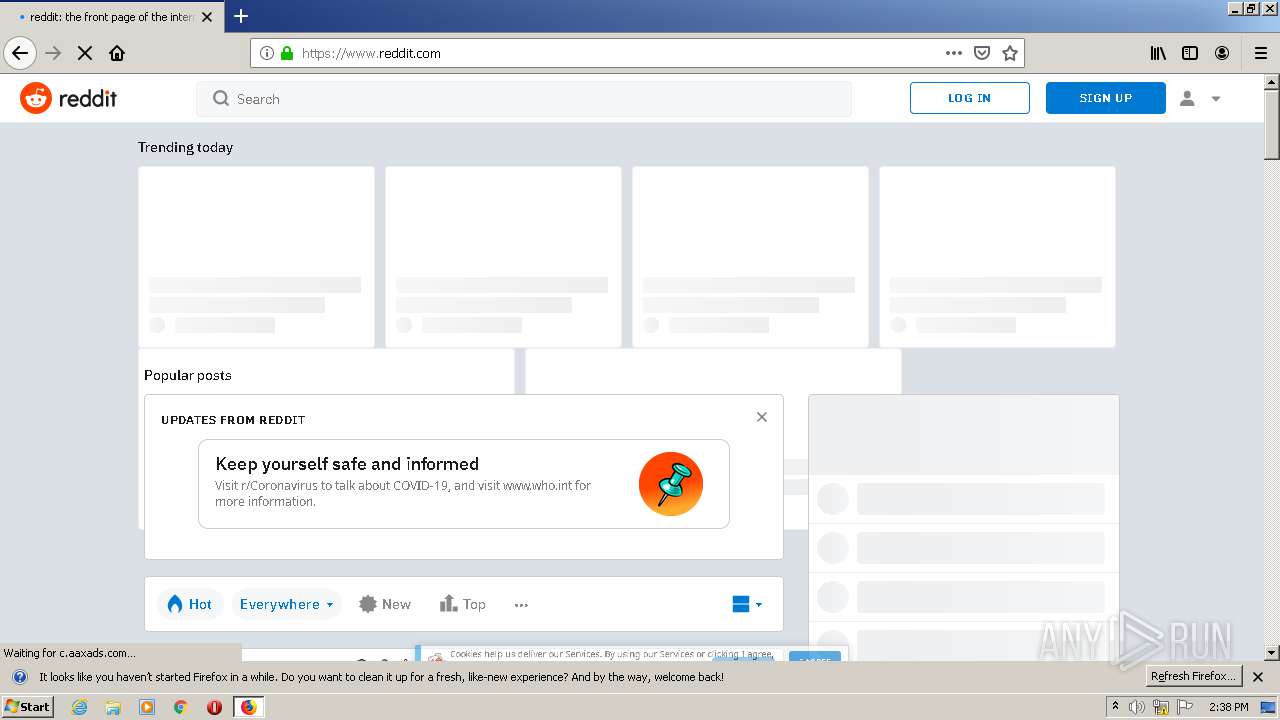Open the Firefox hamburger menu
Viewport: 1280px width, 720px height.
coord(1261,53)
